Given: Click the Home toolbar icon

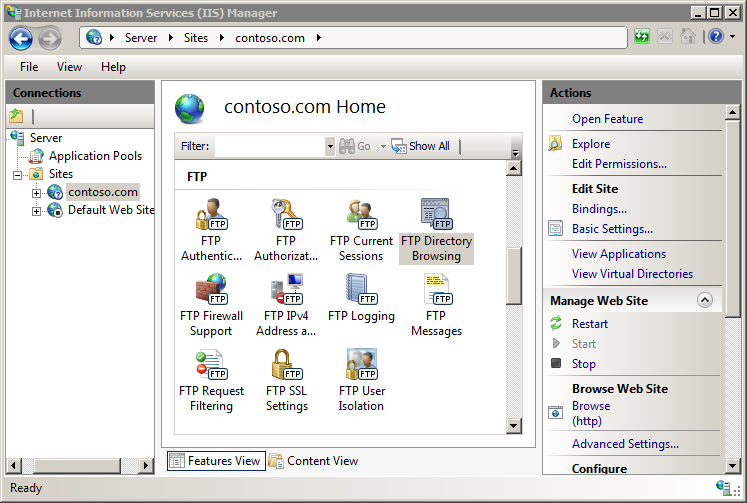Looking at the screenshot, I should click(x=687, y=36).
